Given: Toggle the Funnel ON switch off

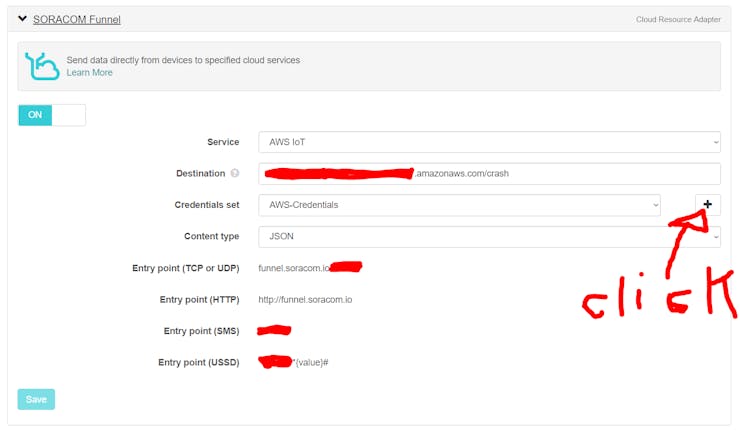Looking at the screenshot, I should 52,115.
